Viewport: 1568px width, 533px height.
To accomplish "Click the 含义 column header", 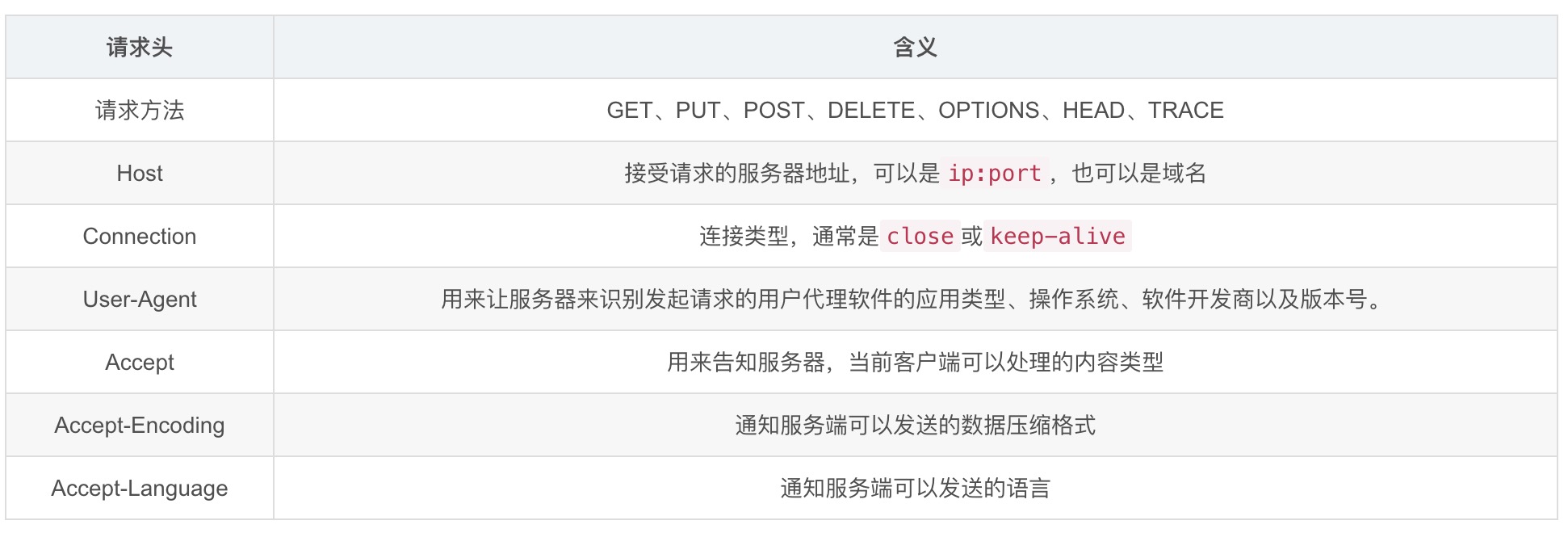I will point(915,48).
